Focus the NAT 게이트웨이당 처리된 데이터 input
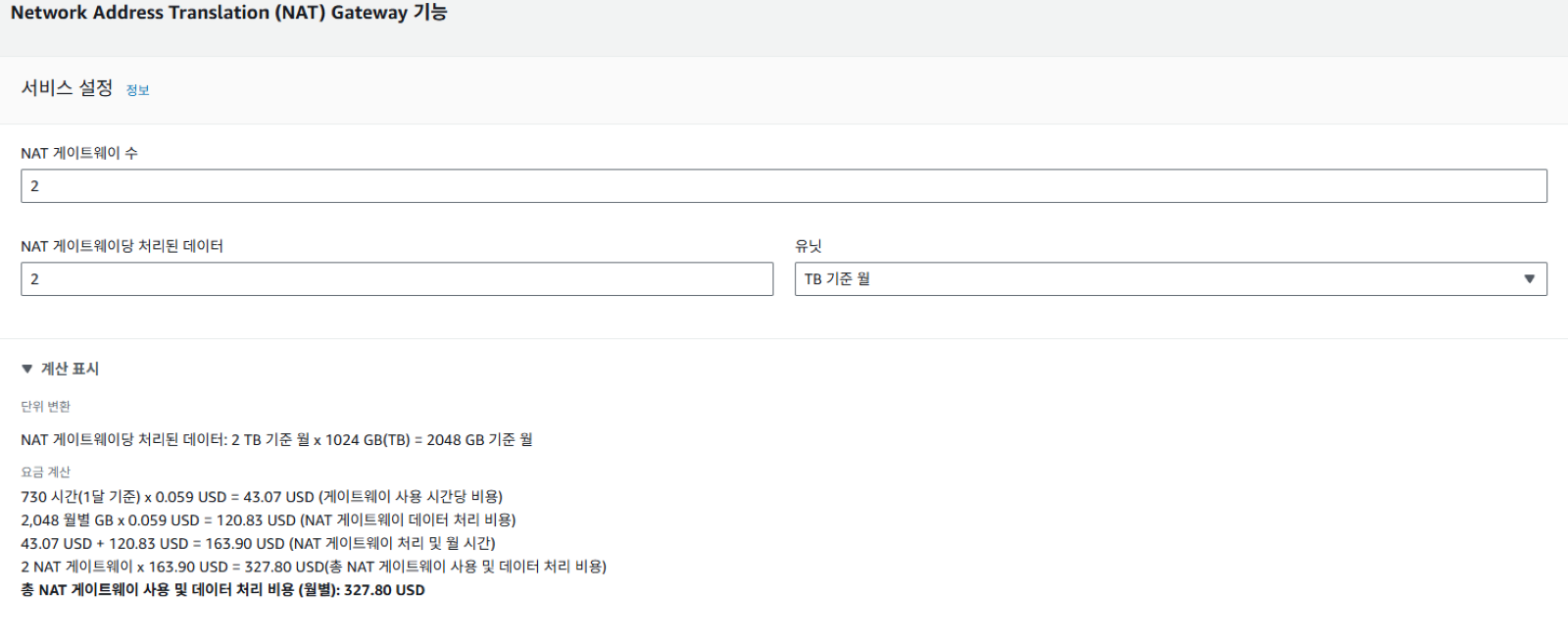This screenshot has width=1568, height=643. (397, 279)
